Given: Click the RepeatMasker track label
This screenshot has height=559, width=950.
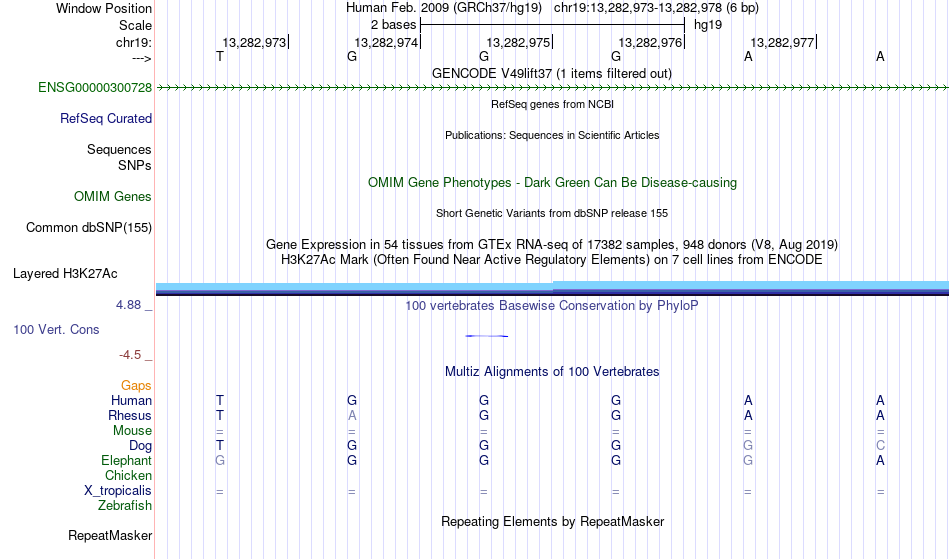Looking at the screenshot, I should (110, 536).
